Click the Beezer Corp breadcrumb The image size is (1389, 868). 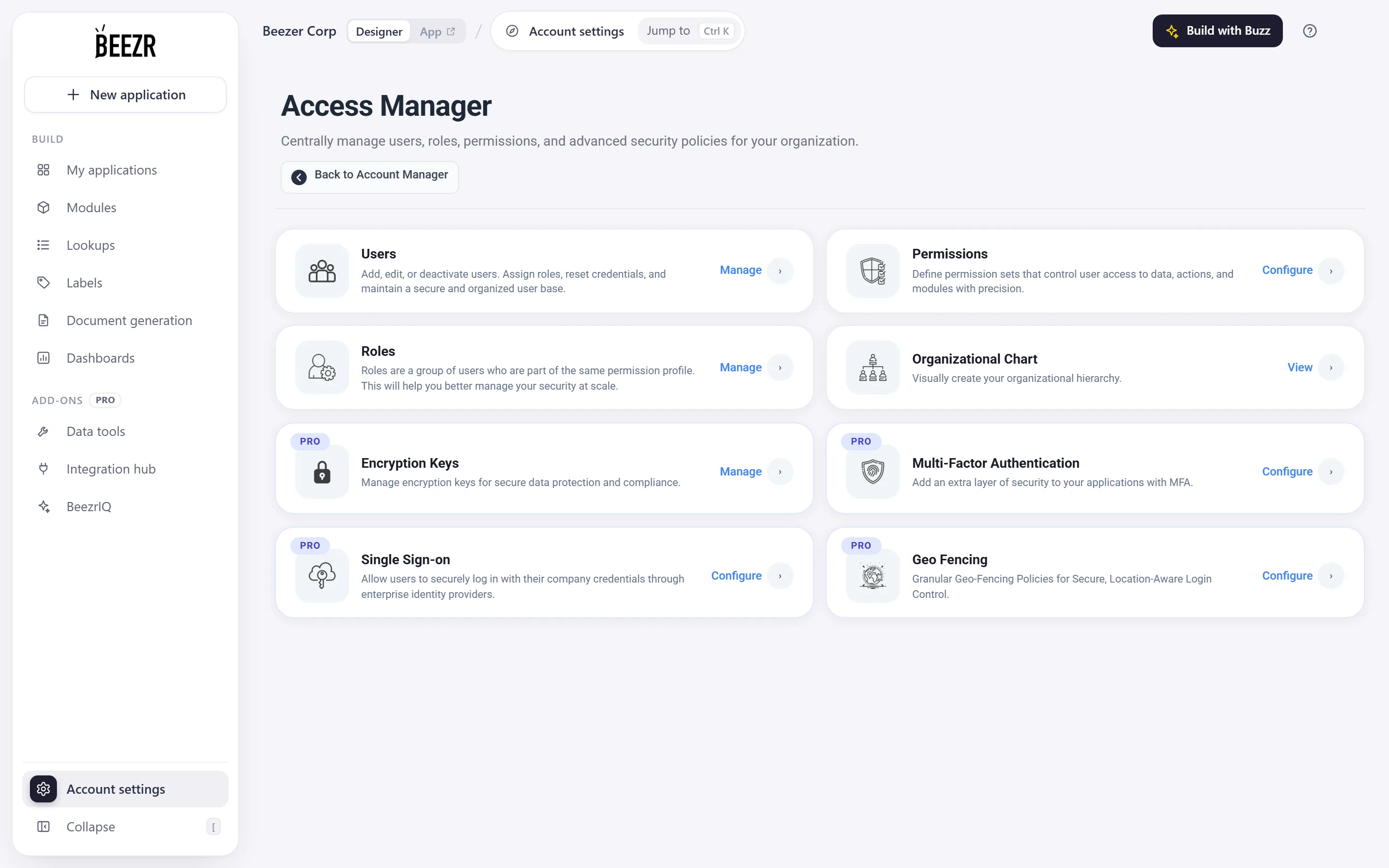coord(299,31)
